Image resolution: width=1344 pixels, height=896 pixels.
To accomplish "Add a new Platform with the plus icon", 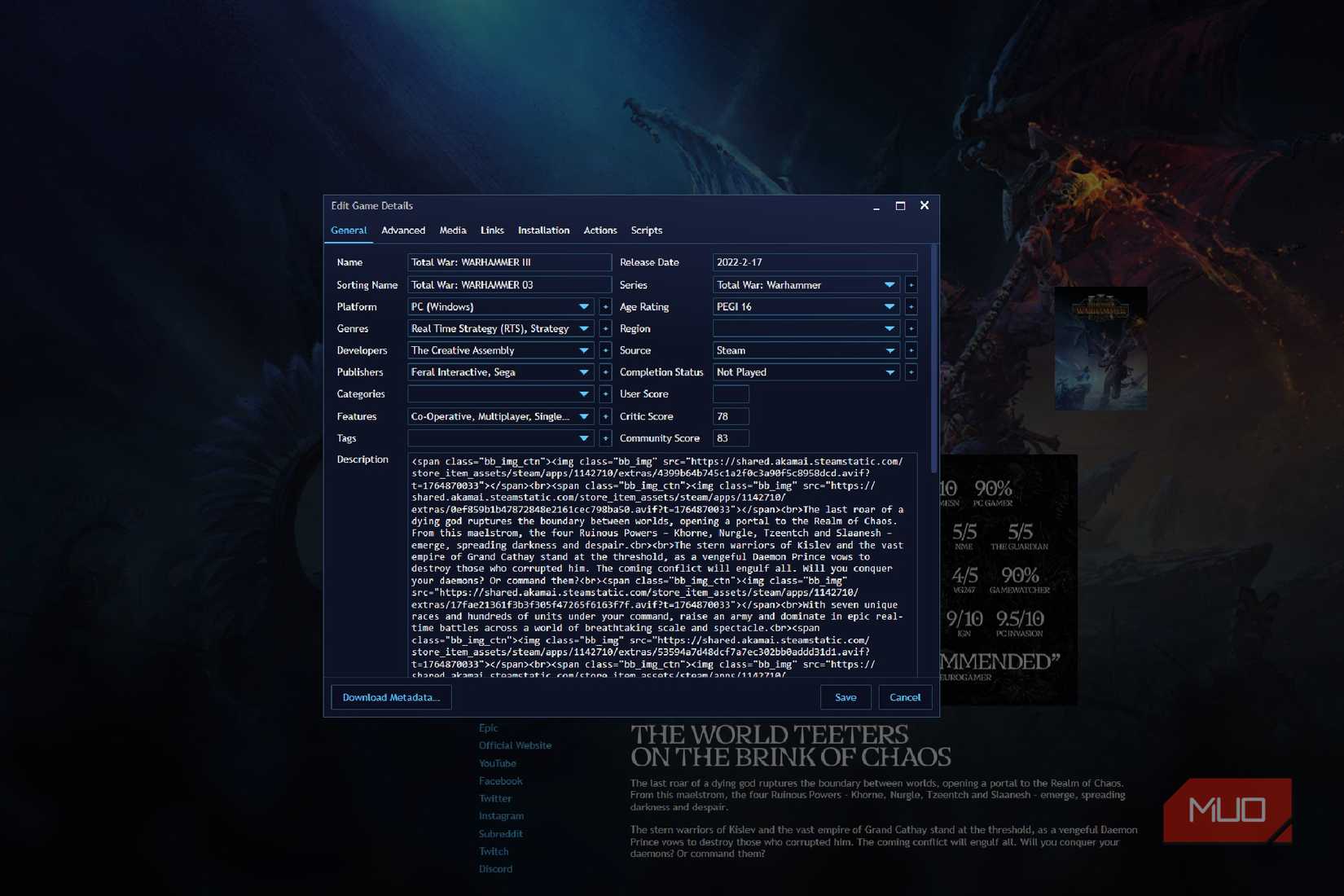I will click(x=605, y=306).
